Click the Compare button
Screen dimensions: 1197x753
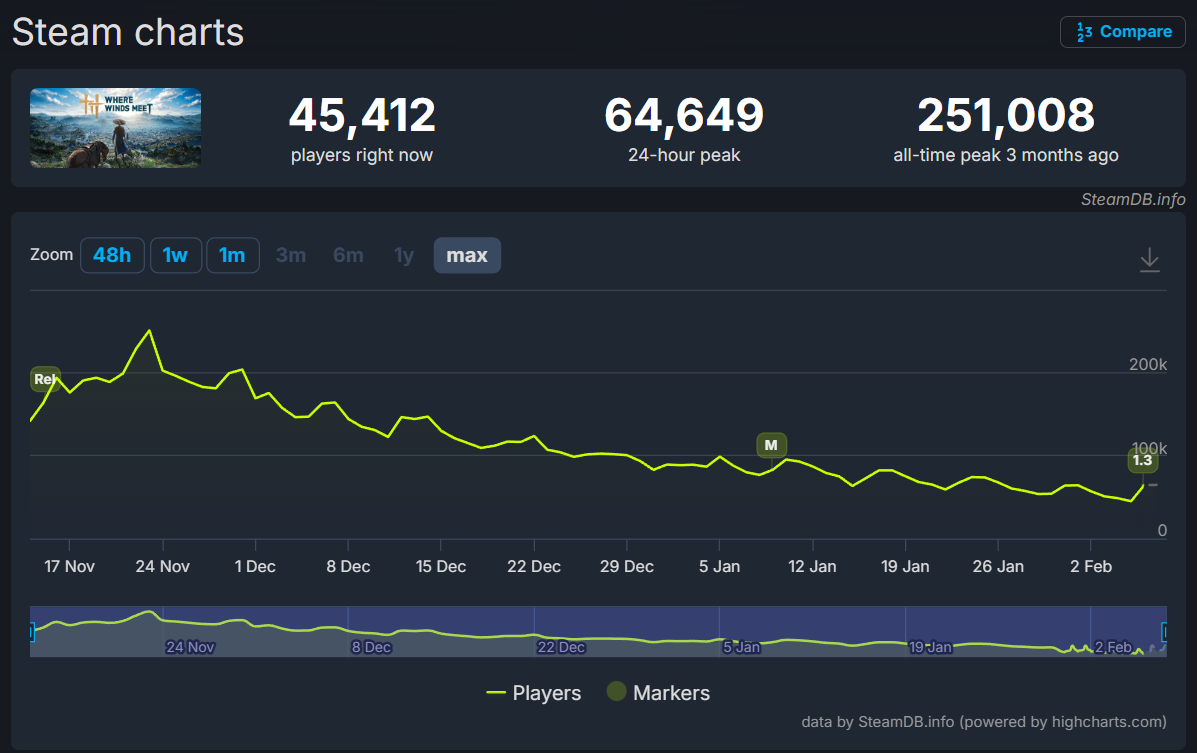(x=1122, y=32)
